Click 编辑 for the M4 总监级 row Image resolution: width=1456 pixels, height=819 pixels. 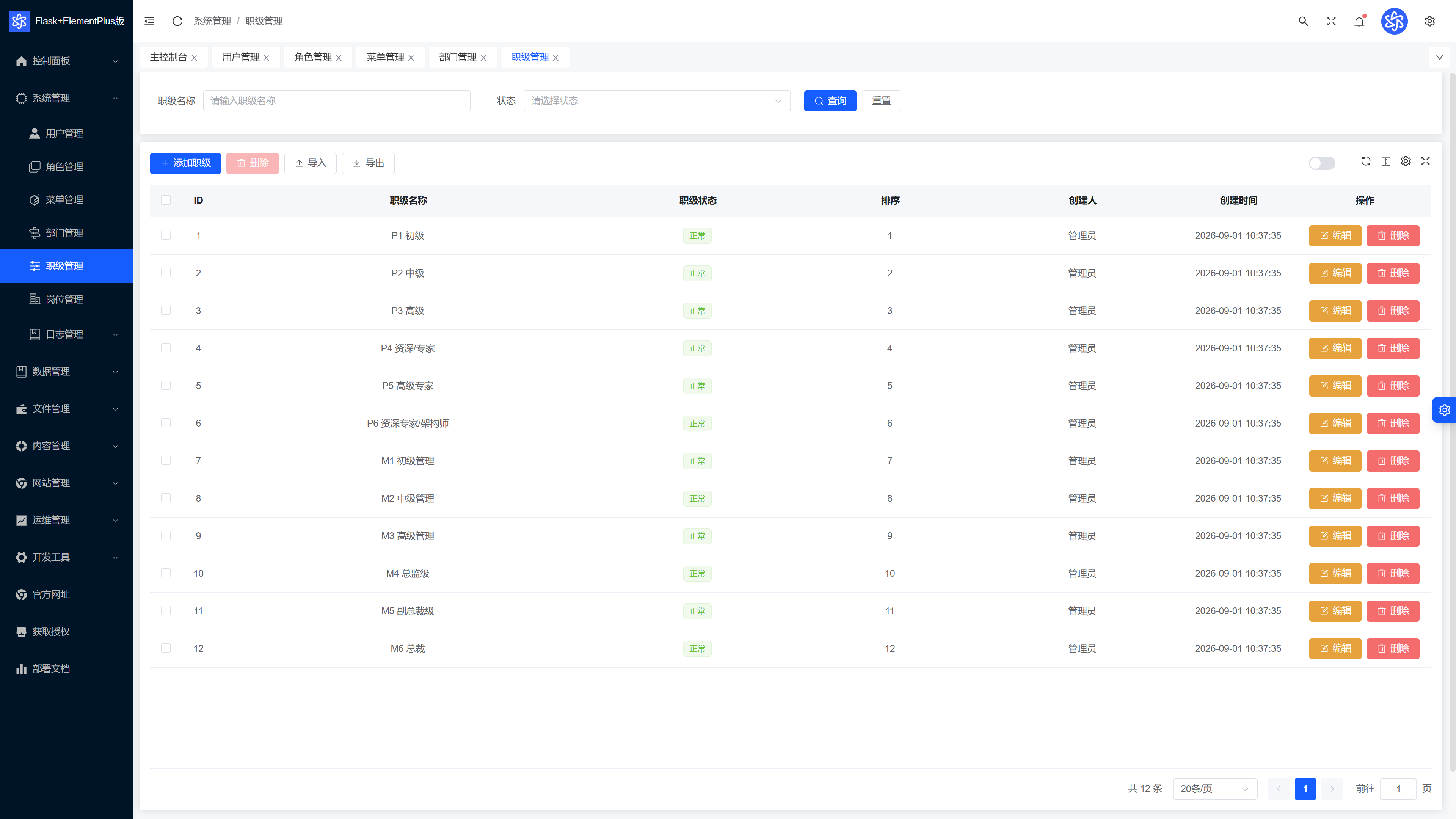pyautogui.click(x=1335, y=573)
